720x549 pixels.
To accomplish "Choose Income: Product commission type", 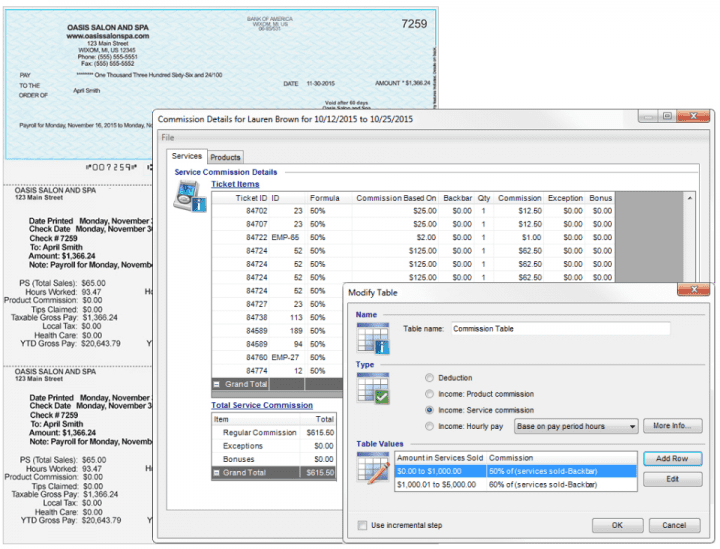I will point(430,394).
